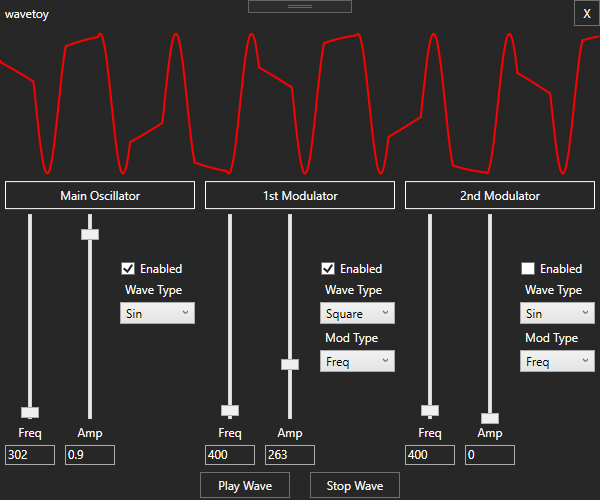Select the 2nd Modulator header
Screen dimensions: 600x500
point(500,196)
